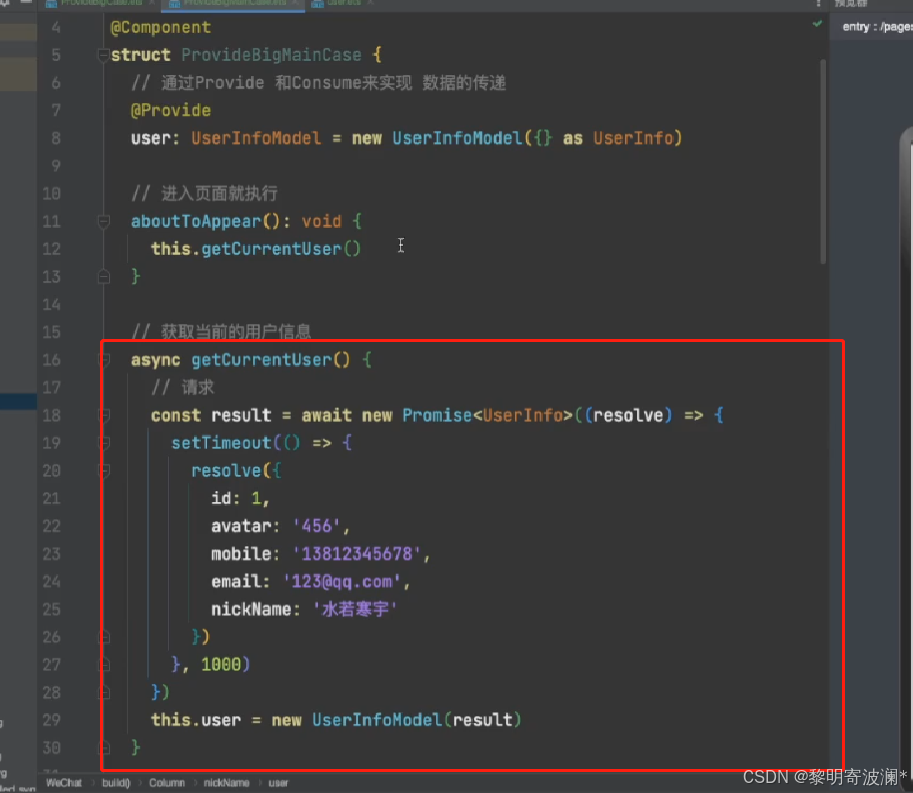Screen dimensions: 913x793
Task: Click the nickName value '水若寒宇'
Action: (x=355, y=610)
